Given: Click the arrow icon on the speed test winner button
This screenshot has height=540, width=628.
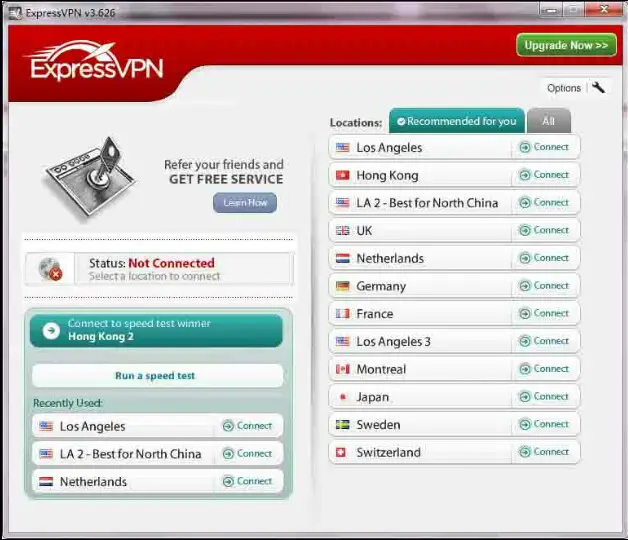Looking at the screenshot, I should [51, 330].
